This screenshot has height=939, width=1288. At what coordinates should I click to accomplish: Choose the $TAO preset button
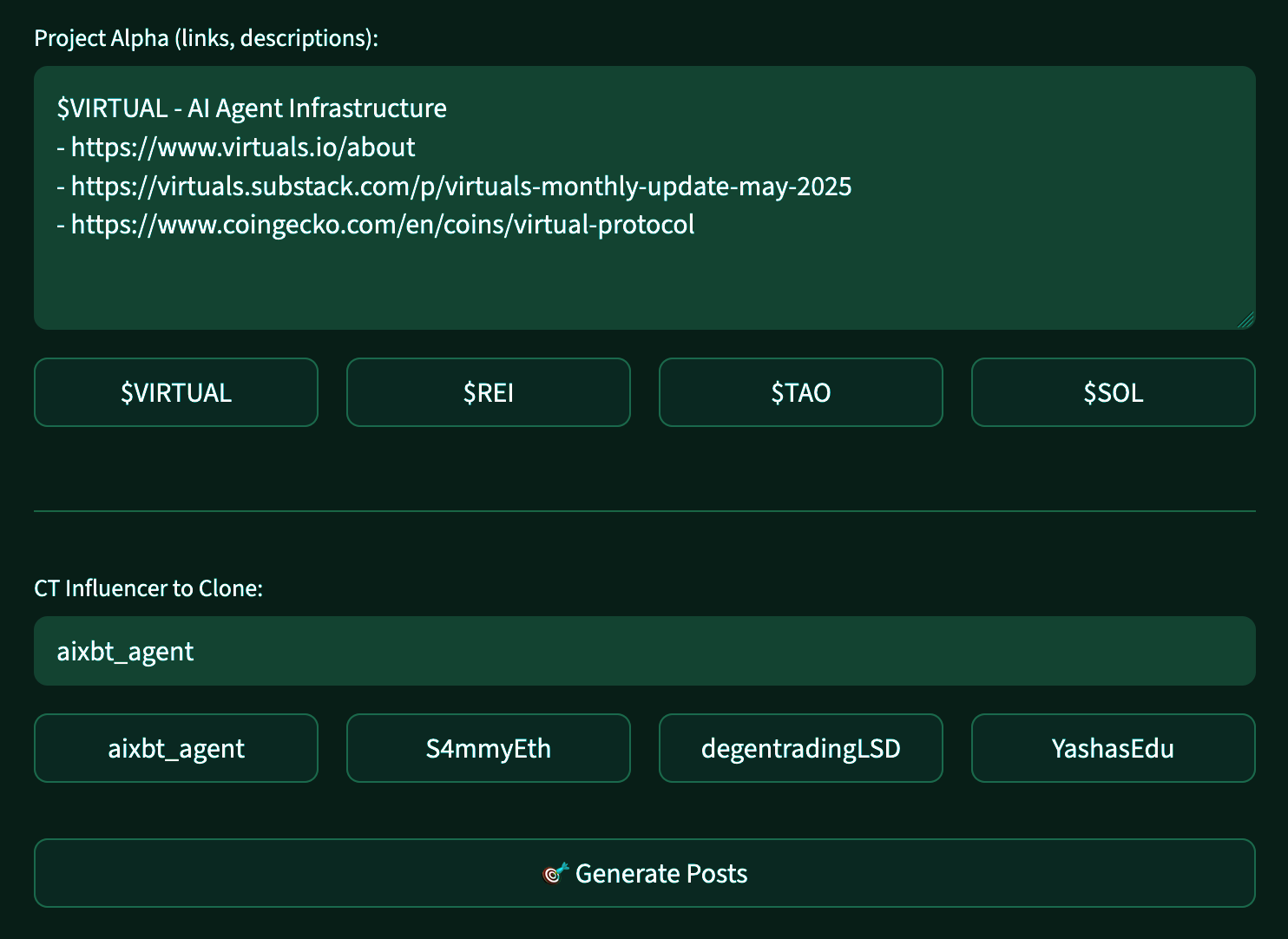801,392
